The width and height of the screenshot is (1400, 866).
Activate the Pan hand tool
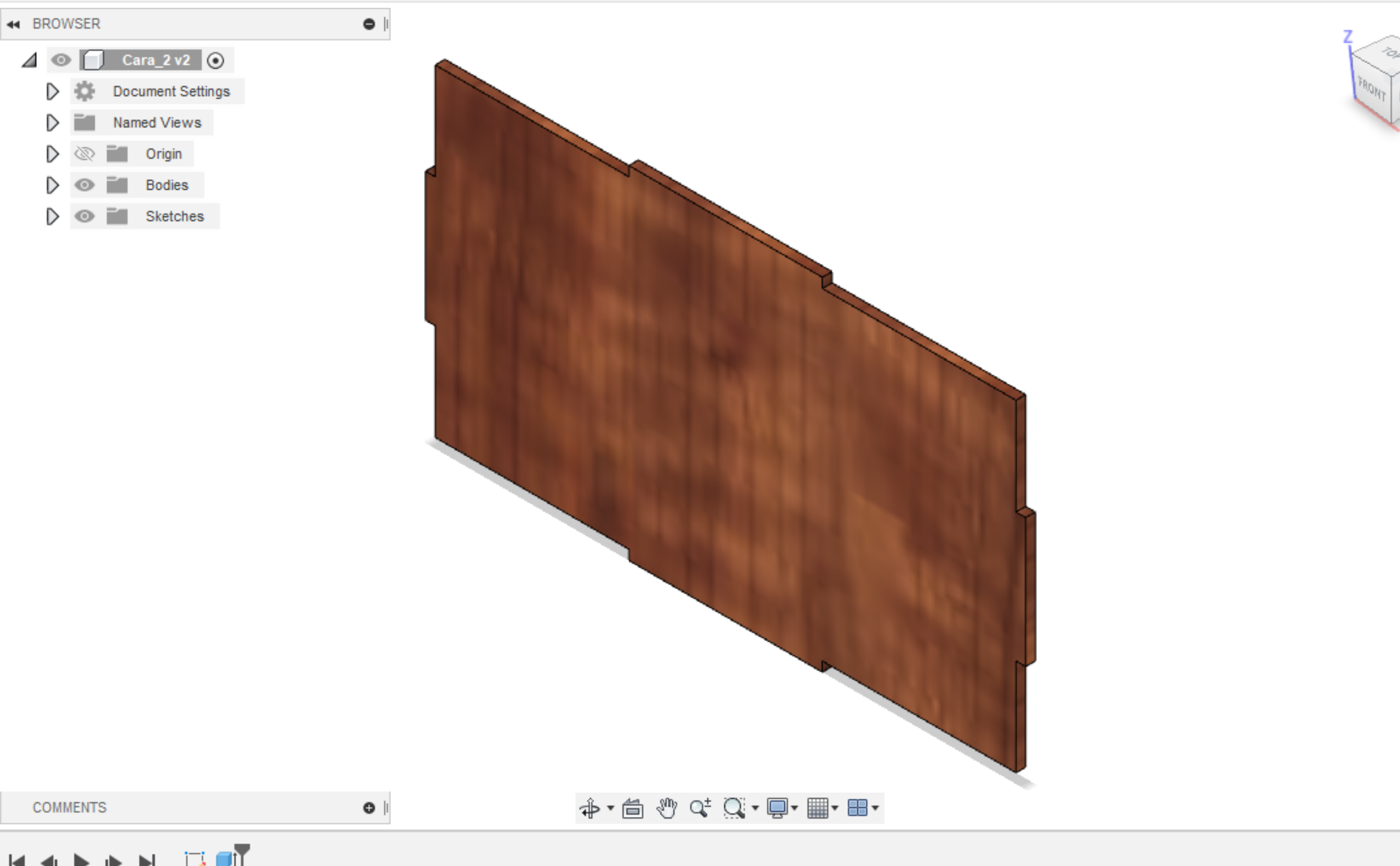click(667, 808)
